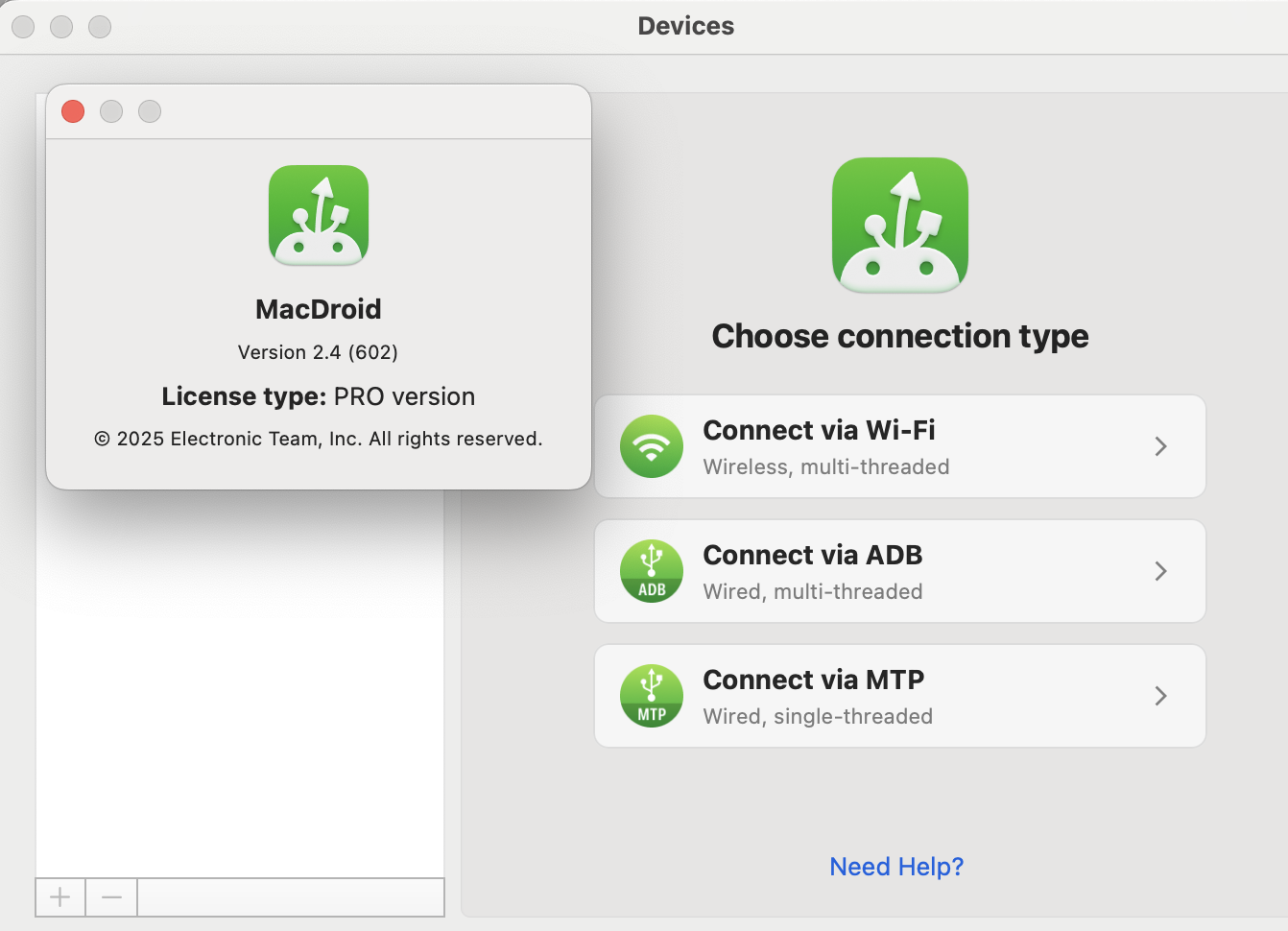The height and width of the screenshot is (931, 1288).
Task: Select Connect via Wi-Fi option
Action: coord(900,446)
